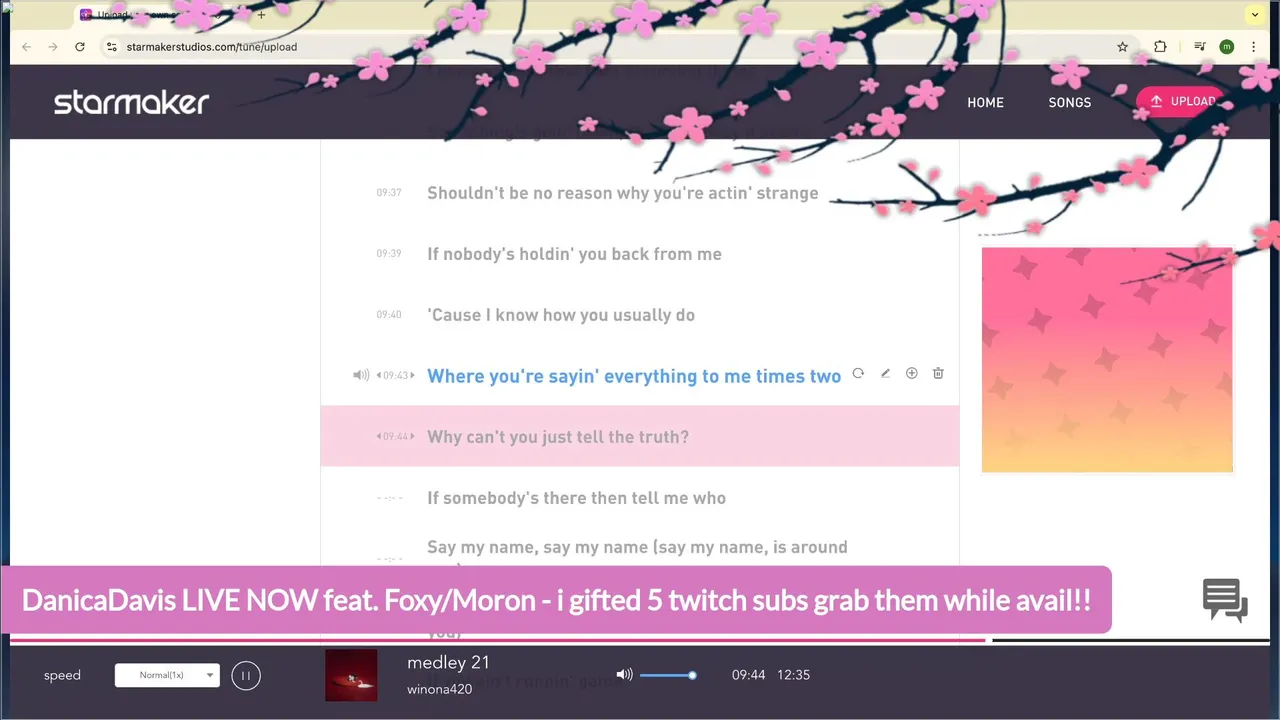Select the Upload browser tab
Image resolution: width=1280 pixels, height=720 pixels.
click(x=160, y=15)
